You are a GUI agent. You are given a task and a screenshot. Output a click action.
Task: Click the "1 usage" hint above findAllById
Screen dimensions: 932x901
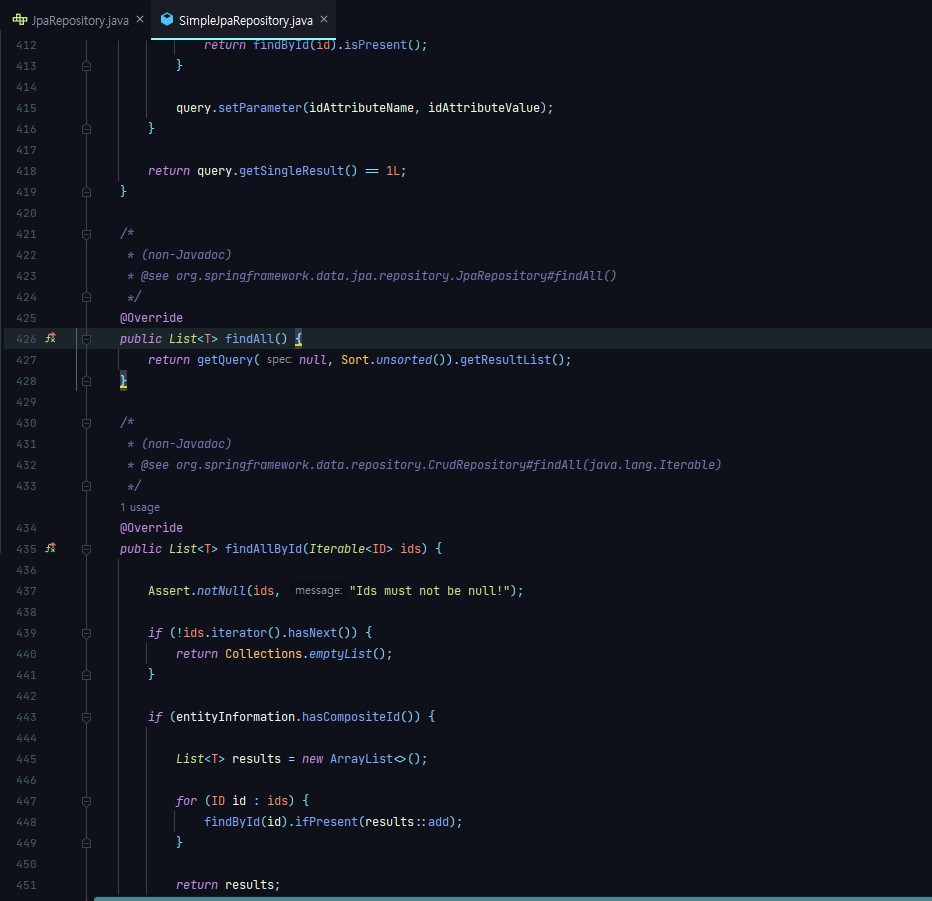coord(139,507)
